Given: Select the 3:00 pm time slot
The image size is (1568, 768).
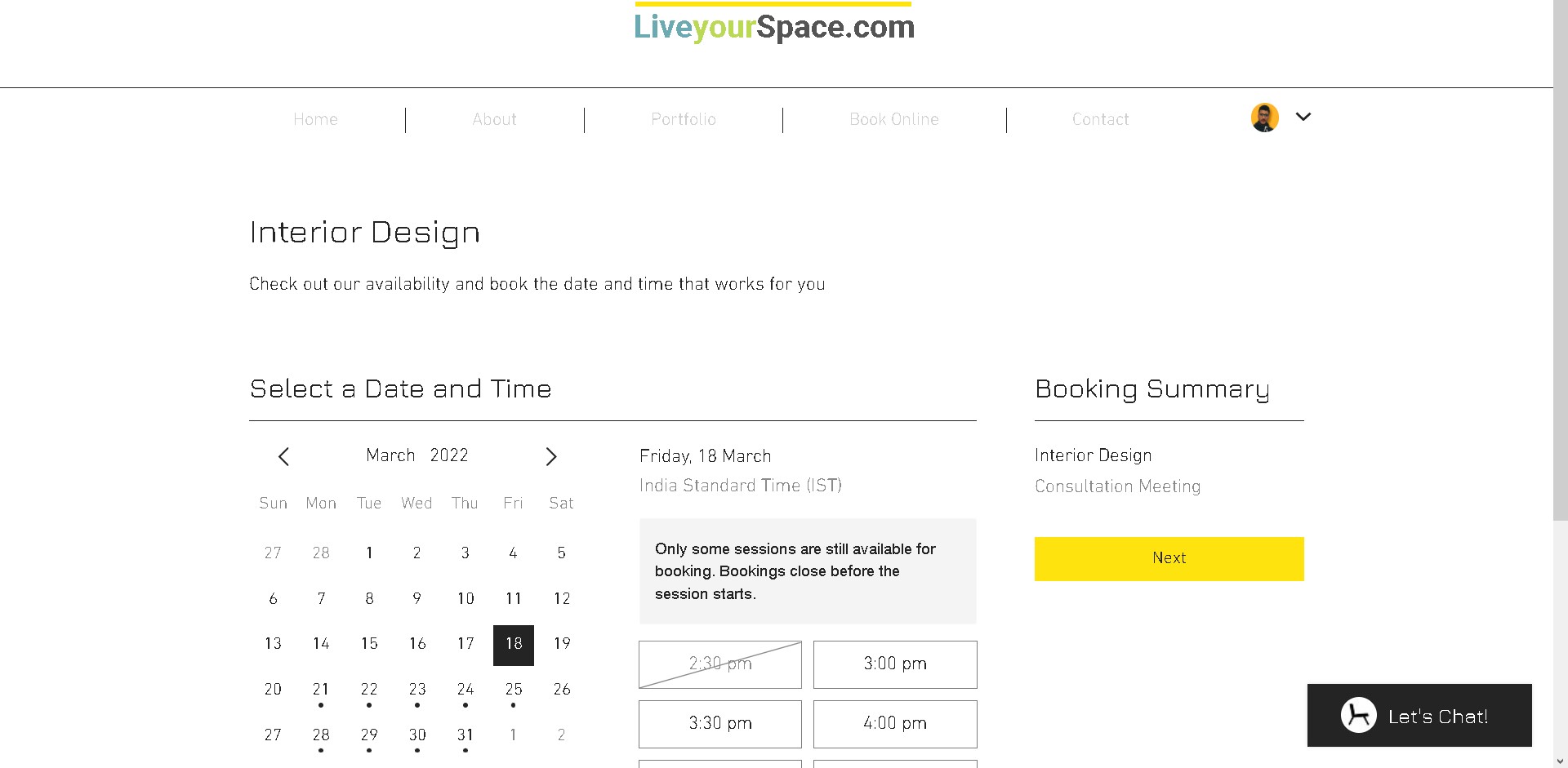Looking at the screenshot, I should click(894, 664).
